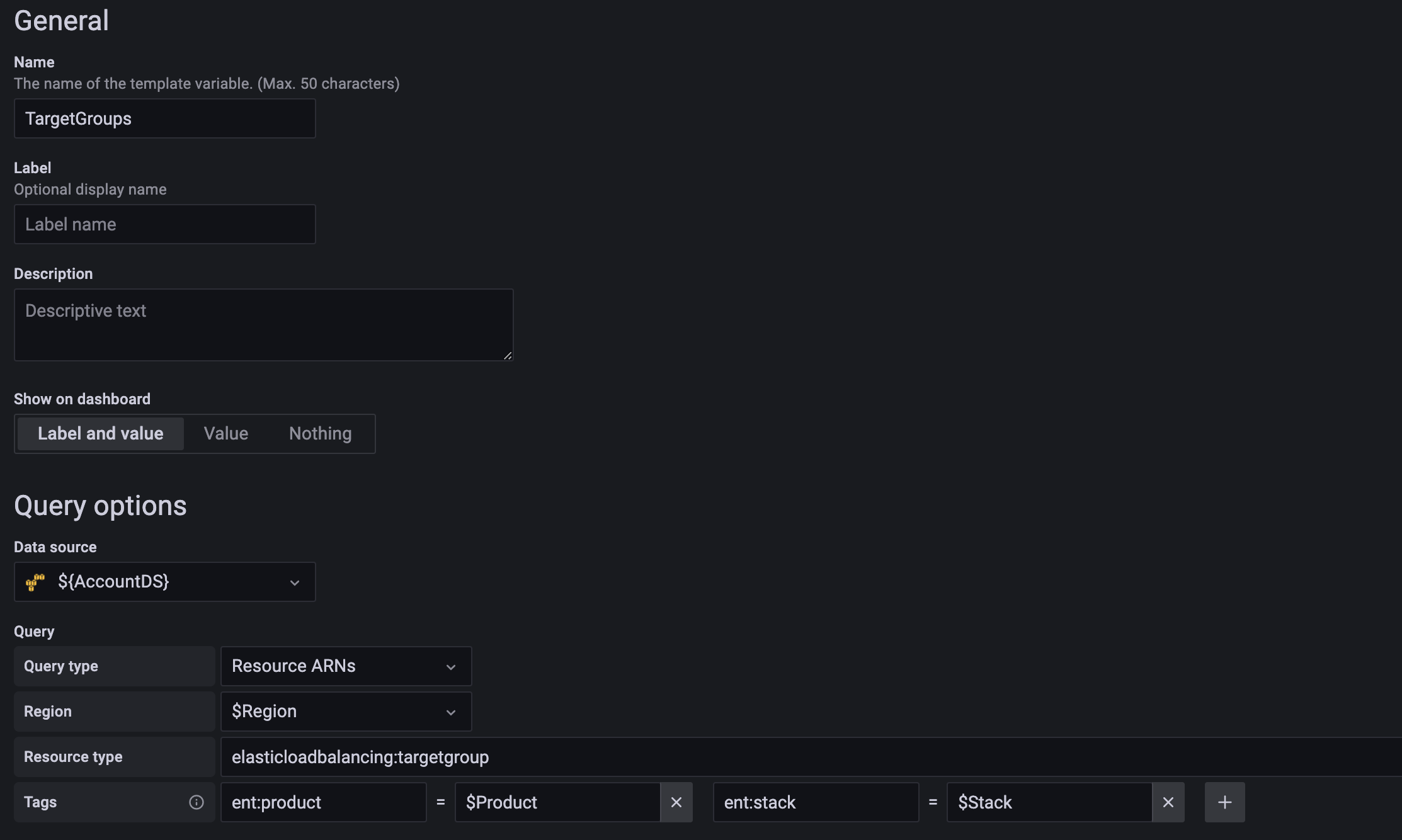
Task: Click the info icon beside Tags
Action: point(196,802)
